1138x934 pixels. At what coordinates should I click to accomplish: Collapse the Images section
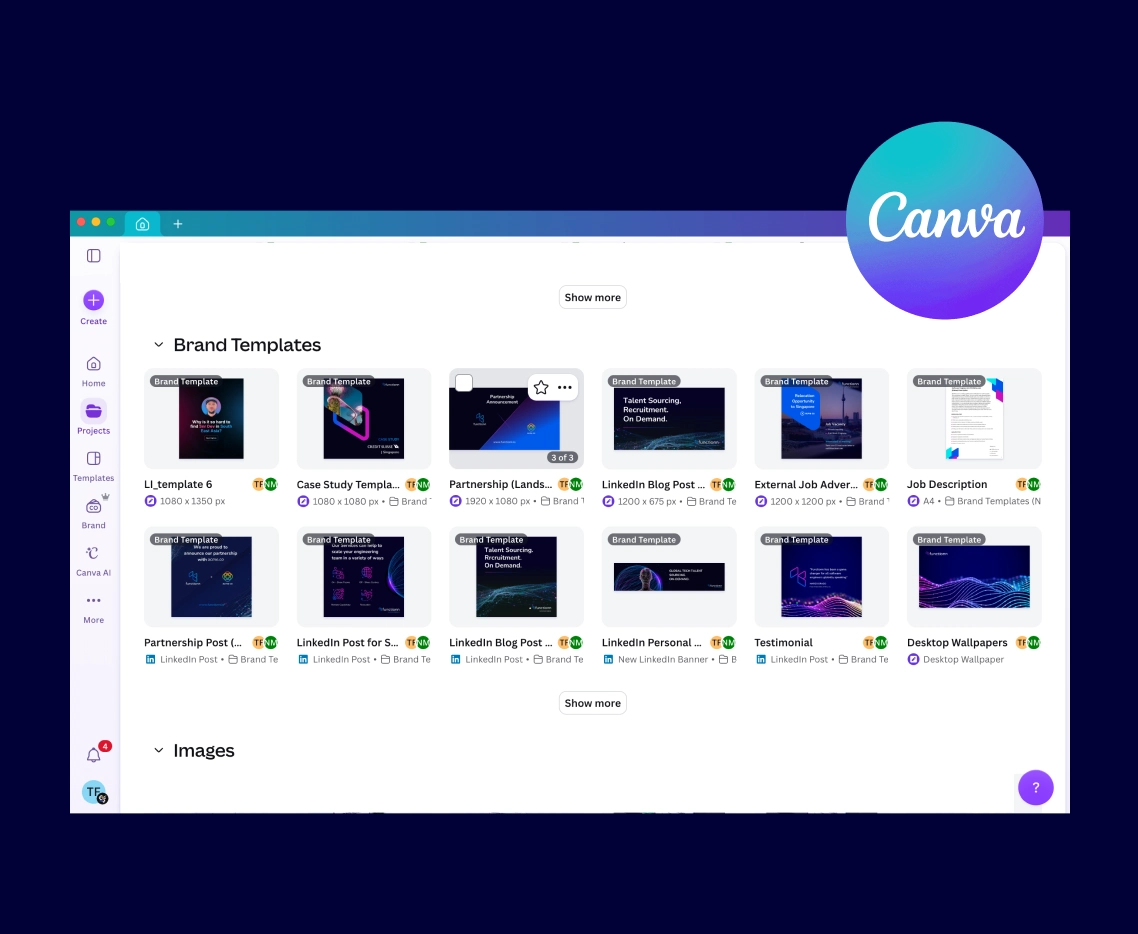(x=158, y=750)
